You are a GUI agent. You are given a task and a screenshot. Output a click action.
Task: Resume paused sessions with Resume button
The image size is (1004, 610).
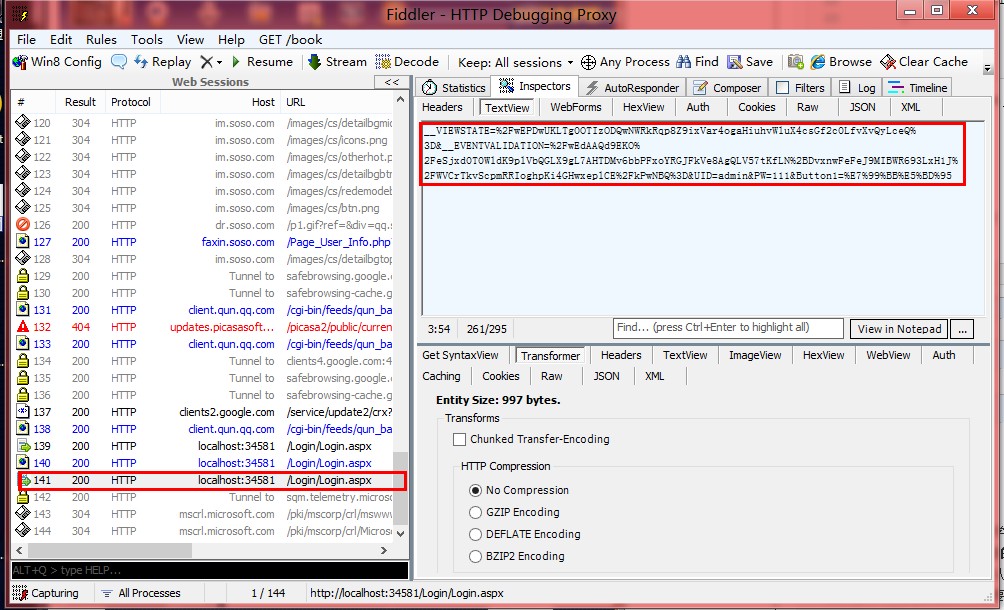point(260,62)
